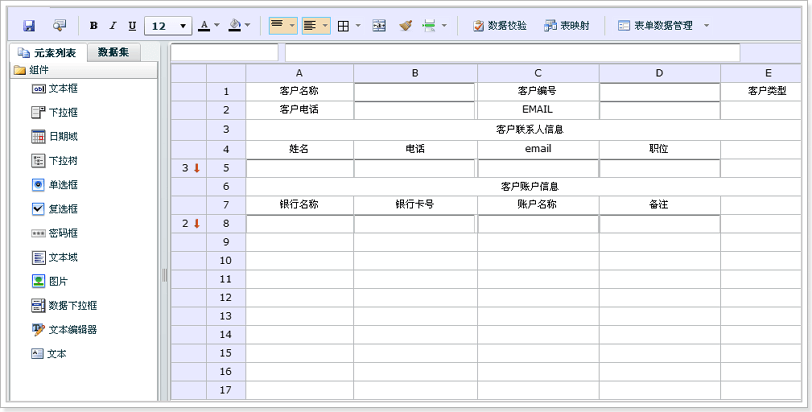Viewport: 812px width, 412px height.
Task: Click the Save icon in the toolbar
Action: tap(29, 26)
